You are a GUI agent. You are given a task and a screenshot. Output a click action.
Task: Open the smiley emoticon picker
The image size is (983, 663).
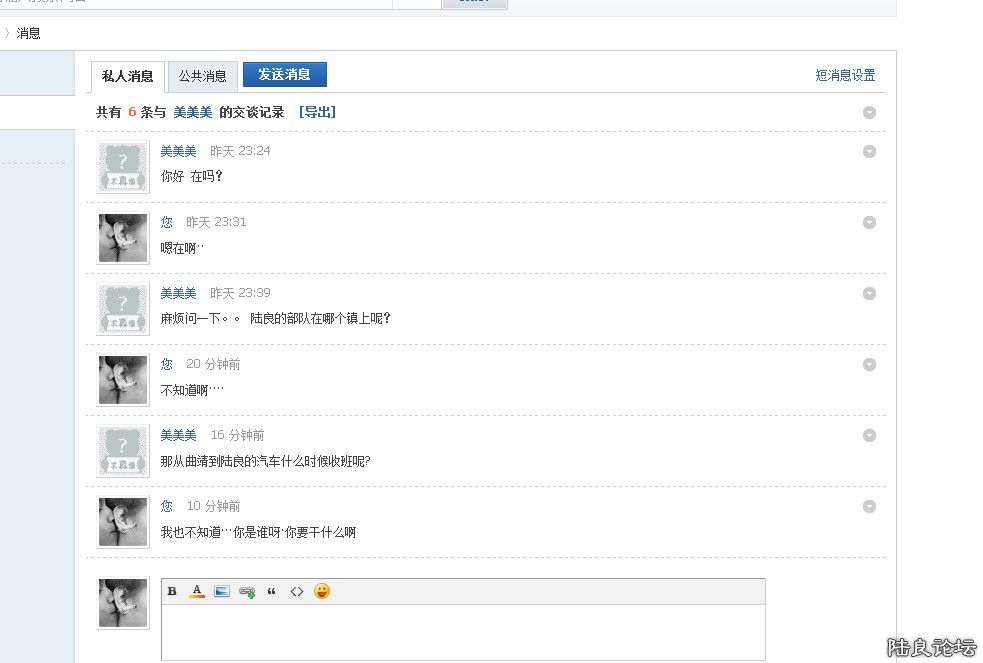point(322,591)
